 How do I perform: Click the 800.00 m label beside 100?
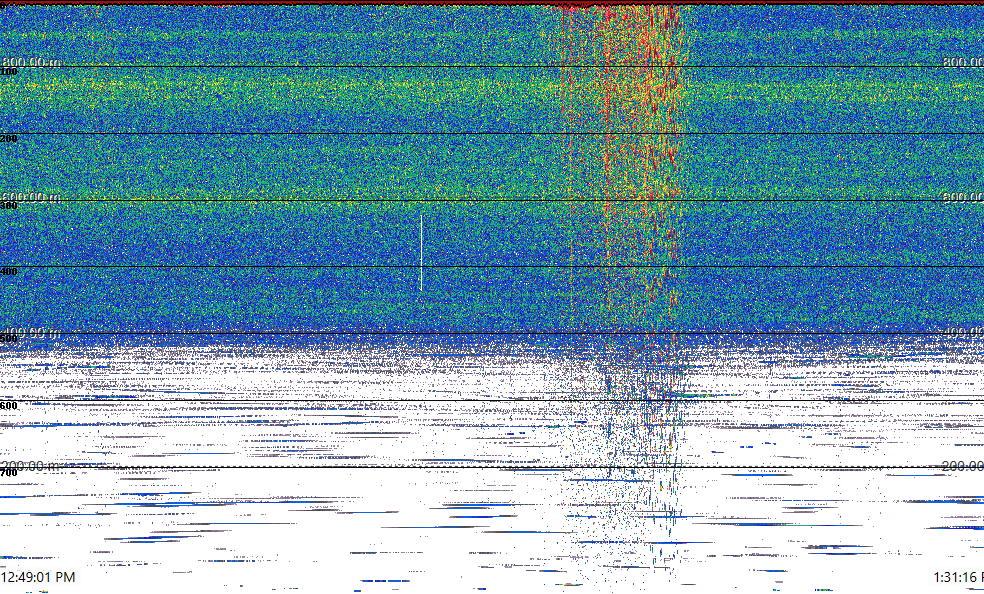click(31, 61)
